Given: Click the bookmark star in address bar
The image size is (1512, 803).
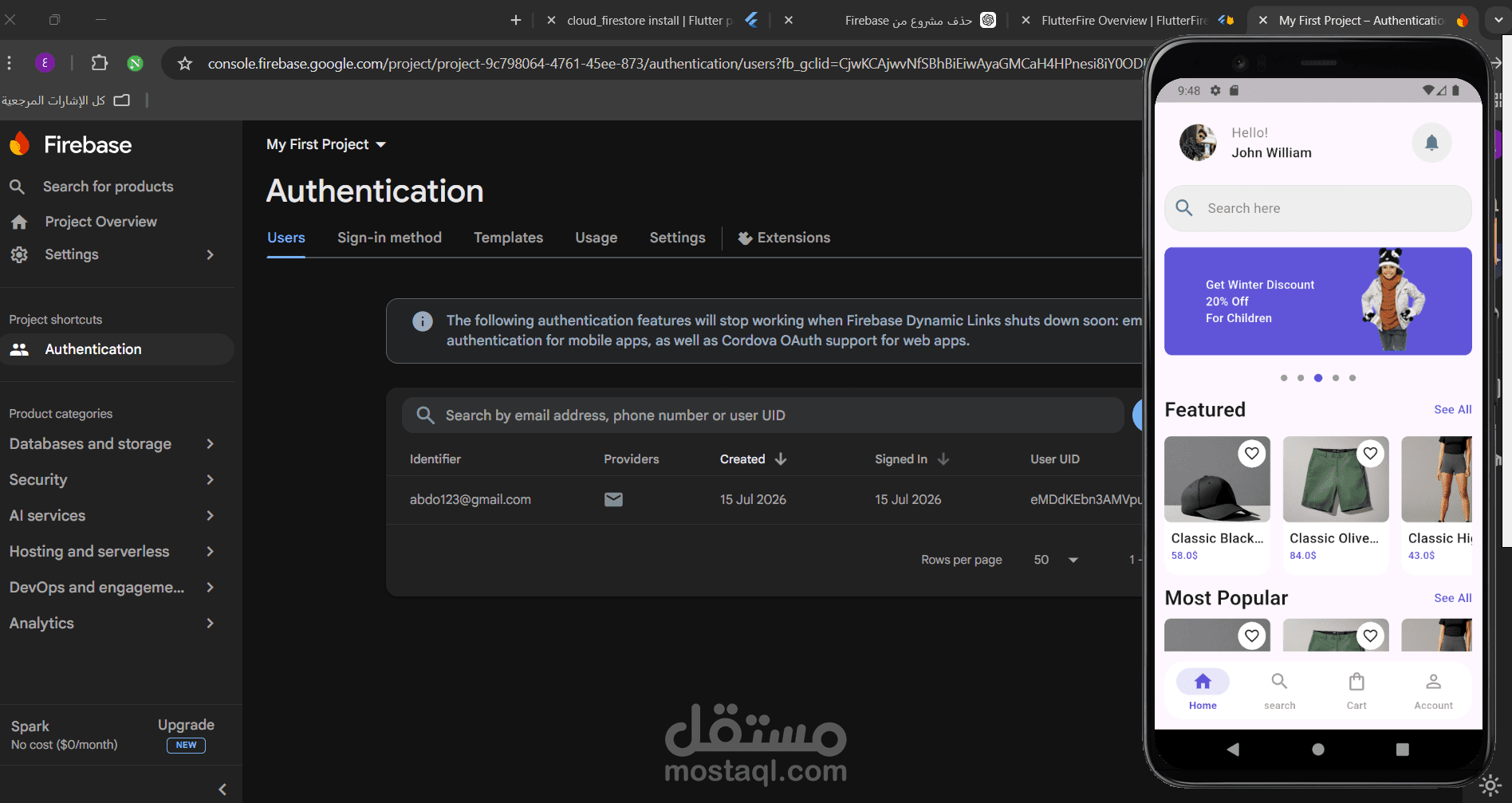Looking at the screenshot, I should [x=185, y=63].
